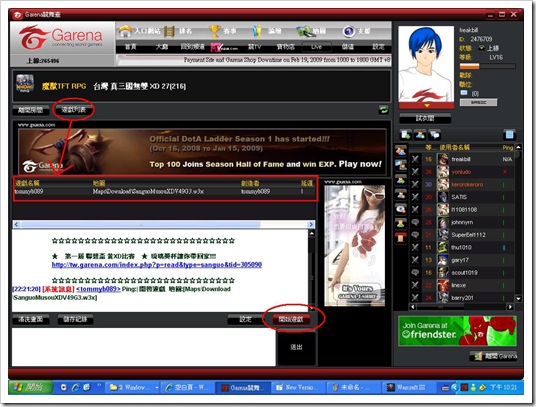Image resolution: width=536 pixels, height=407 pixels.
Task: Open the Windows 開始 Start button
Action: pos(30,388)
